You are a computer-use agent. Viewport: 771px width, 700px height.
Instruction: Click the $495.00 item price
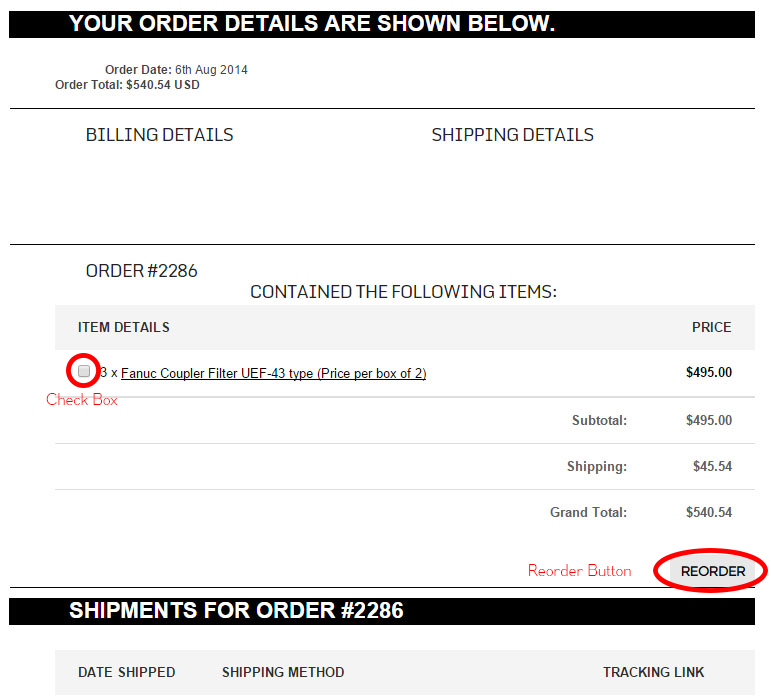(708, 373)
